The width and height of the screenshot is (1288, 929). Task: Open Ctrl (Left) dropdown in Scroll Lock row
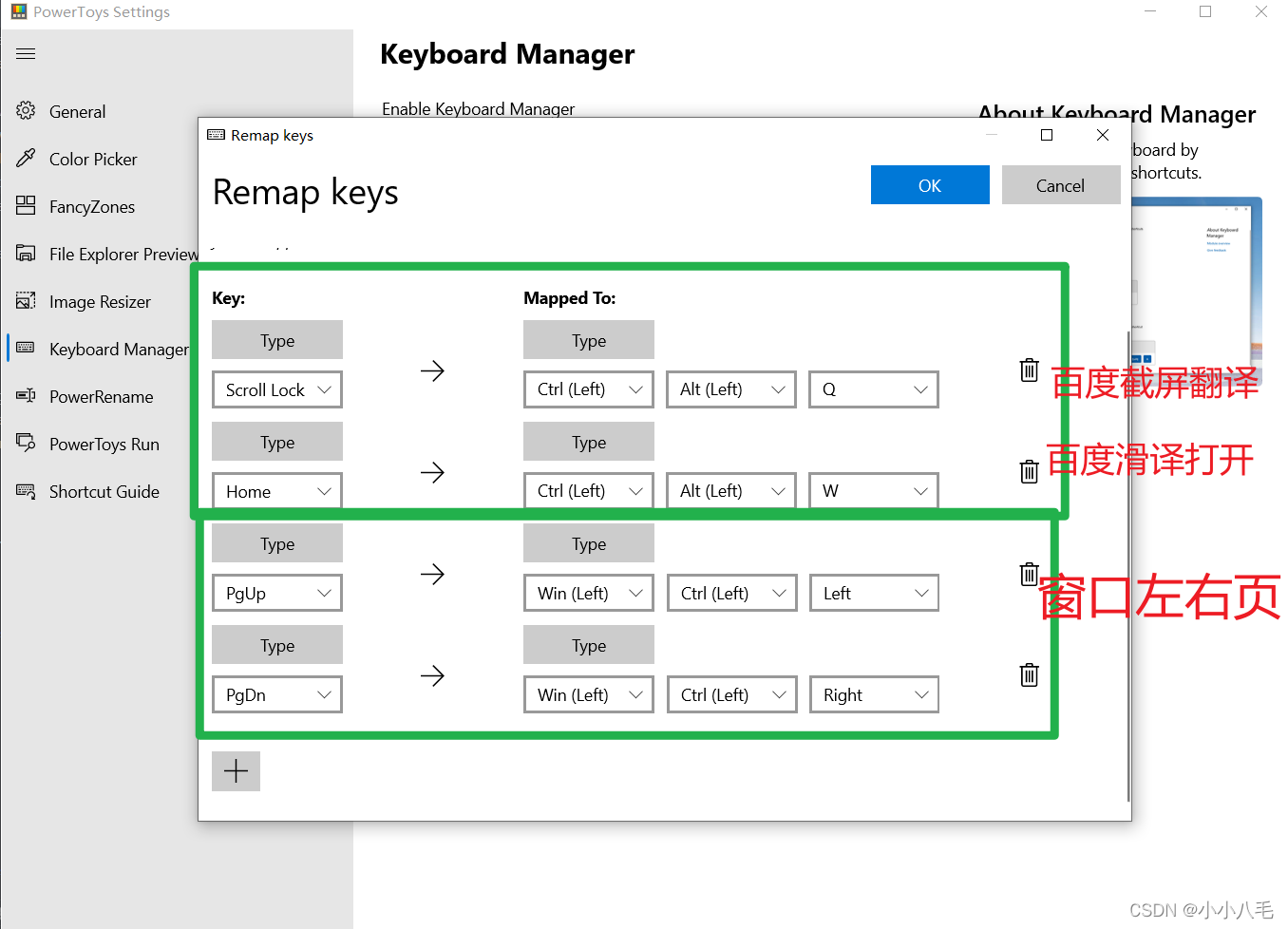589,389
